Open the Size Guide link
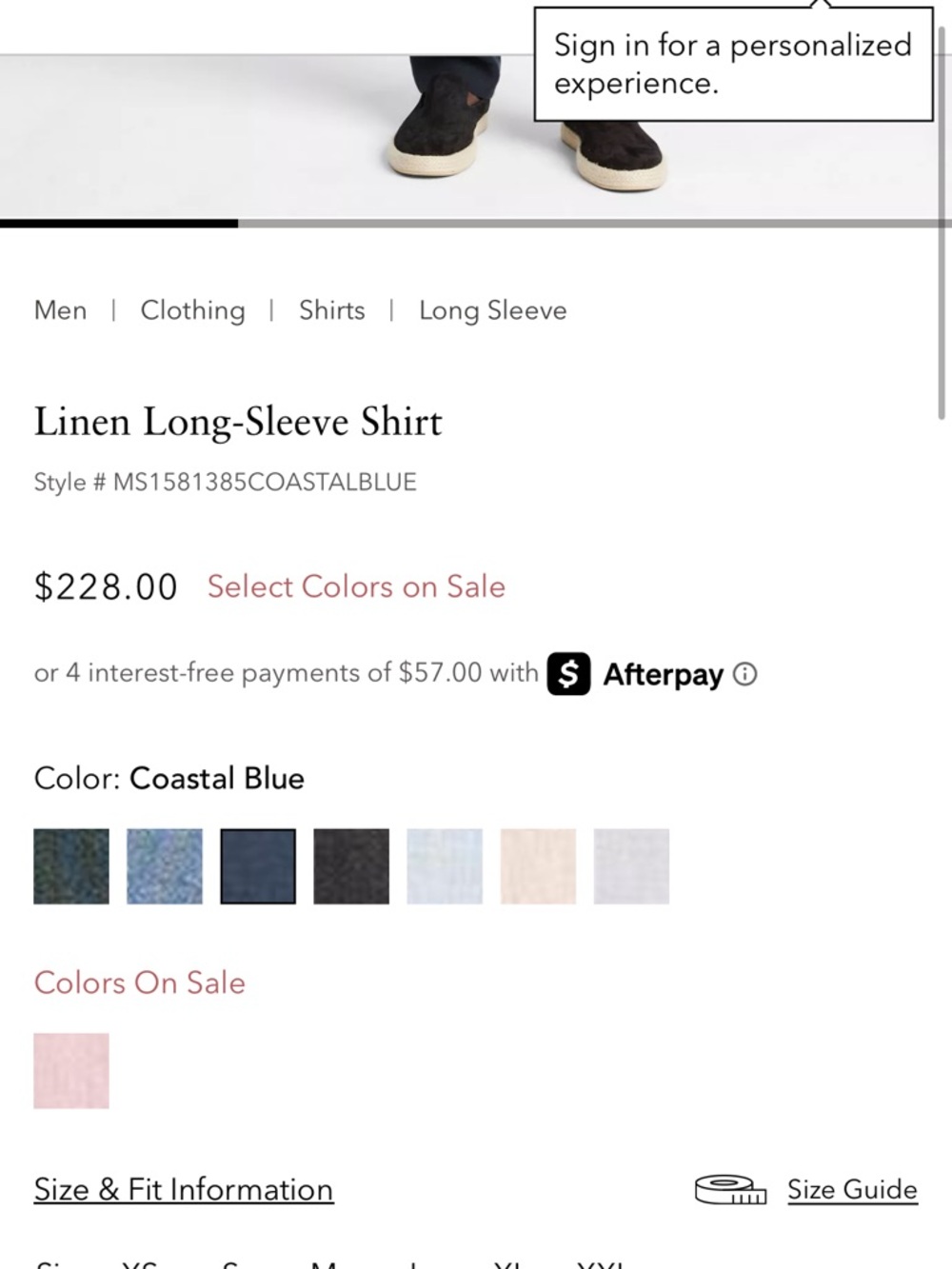Screen dimensions: 952x1269 point(852,1190)
